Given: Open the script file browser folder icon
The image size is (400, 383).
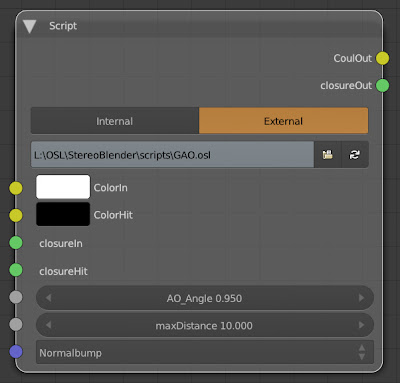Looking at the screenshot, I should pos(328,155).
